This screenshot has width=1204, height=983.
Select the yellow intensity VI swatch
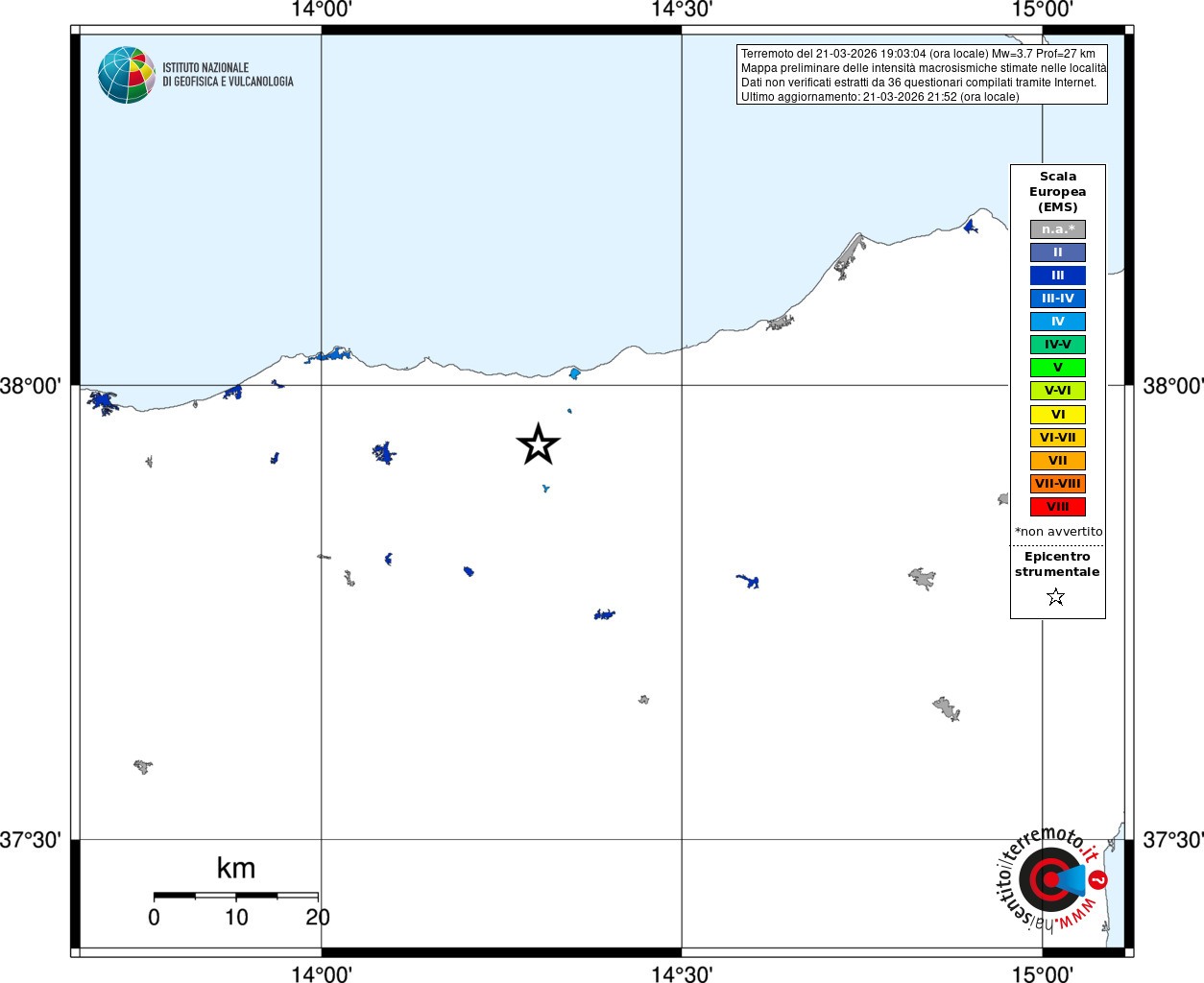(x=1058, y=415)
